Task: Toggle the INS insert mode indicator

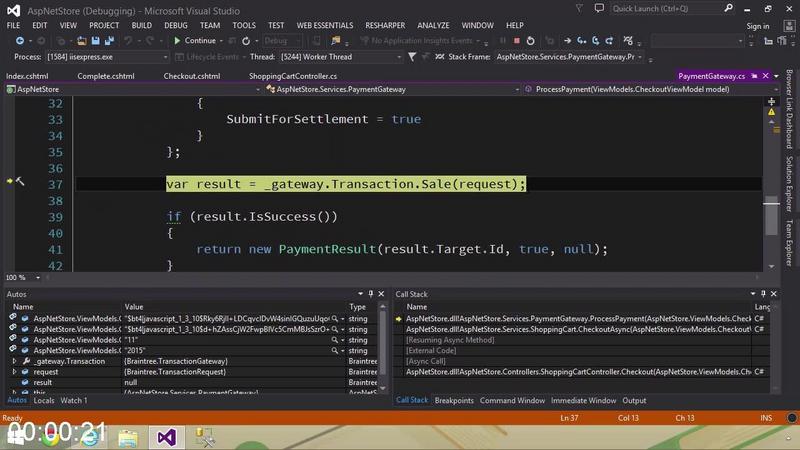Action: 766,418
